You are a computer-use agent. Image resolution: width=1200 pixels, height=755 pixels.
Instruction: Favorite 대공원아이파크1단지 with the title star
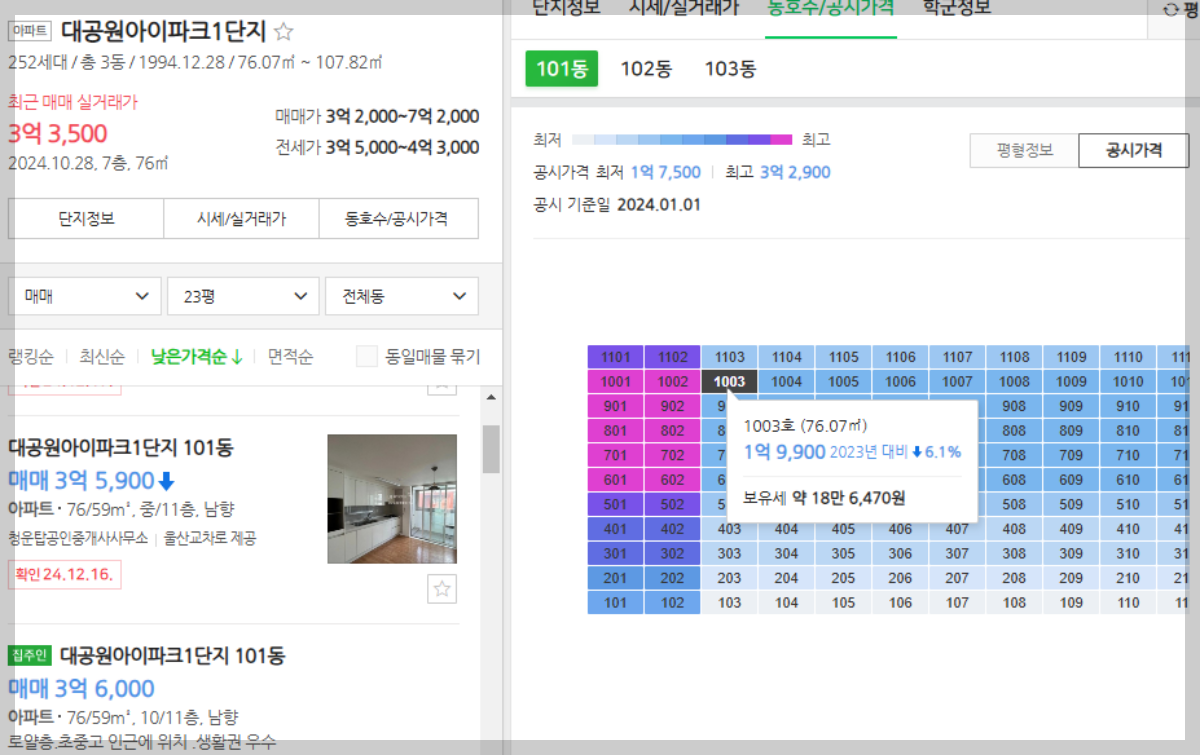coord(284,31)
